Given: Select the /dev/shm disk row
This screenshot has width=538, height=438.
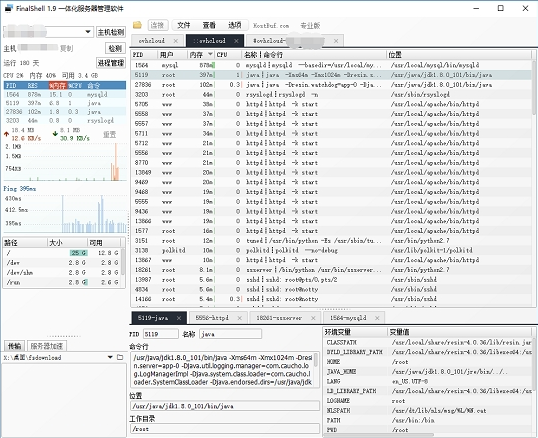Looking at the screenshot, I should click(x=62, y=272).
